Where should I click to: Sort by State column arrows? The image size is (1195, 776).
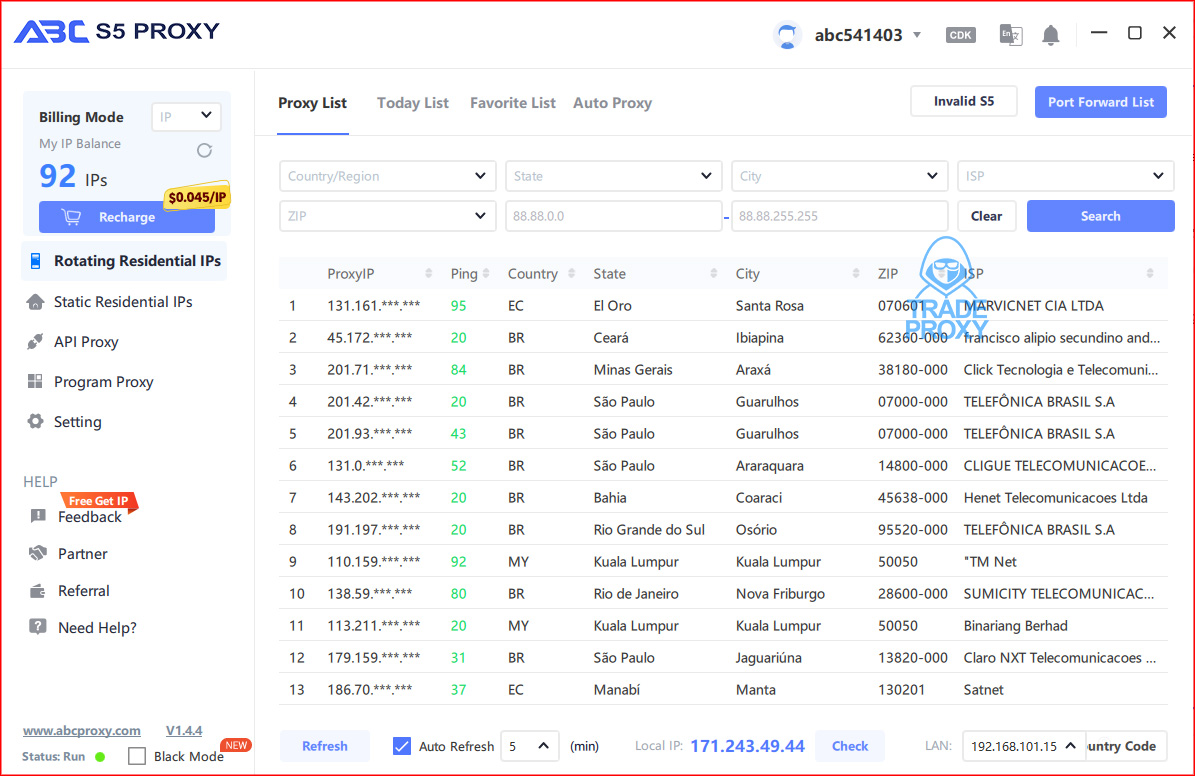point(713,274)
